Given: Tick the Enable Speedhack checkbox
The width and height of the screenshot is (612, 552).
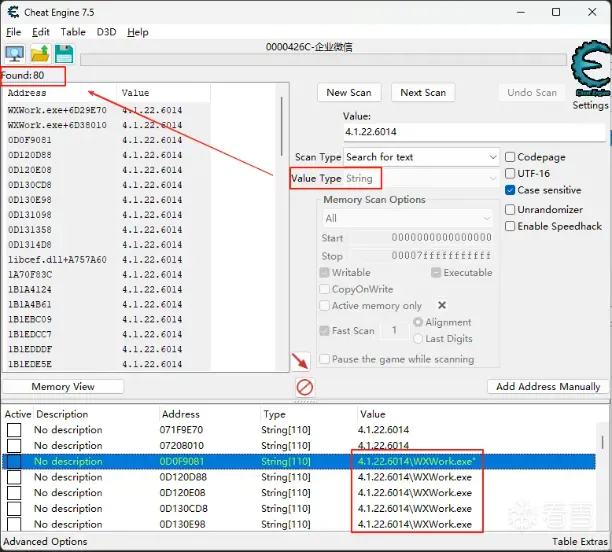Looking at the screenshot, I should pyautogui.click(x=510, y=226).
